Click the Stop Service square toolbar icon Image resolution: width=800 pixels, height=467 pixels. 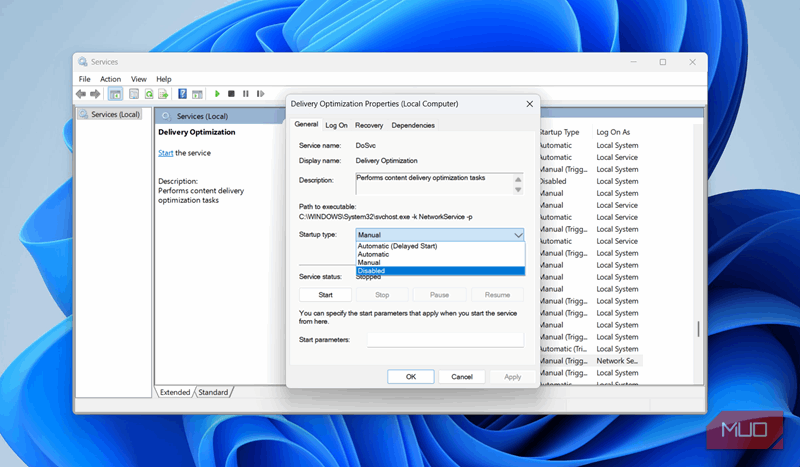point(231,94)
